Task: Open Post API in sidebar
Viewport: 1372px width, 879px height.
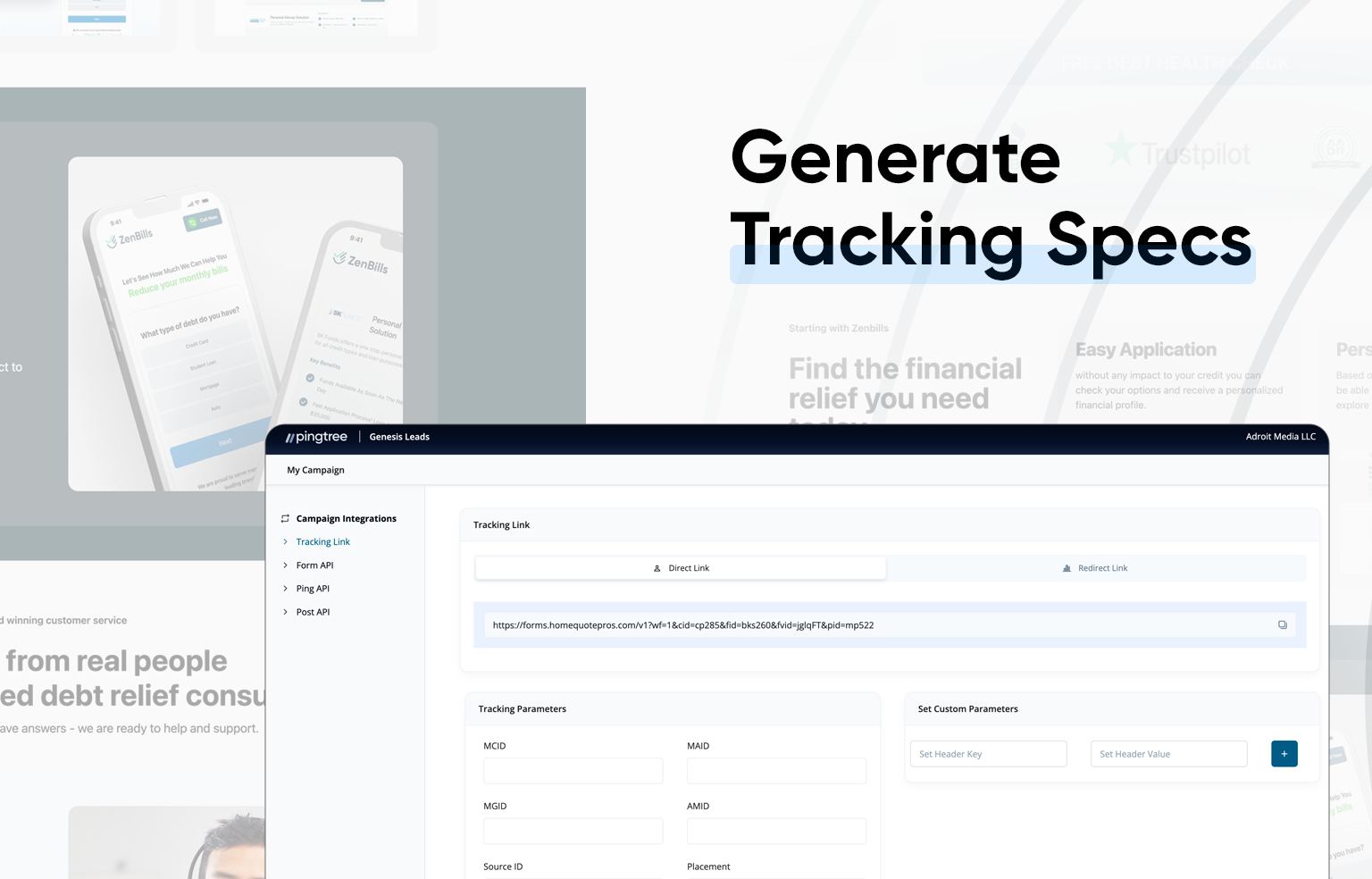Action: pos(314,612)
